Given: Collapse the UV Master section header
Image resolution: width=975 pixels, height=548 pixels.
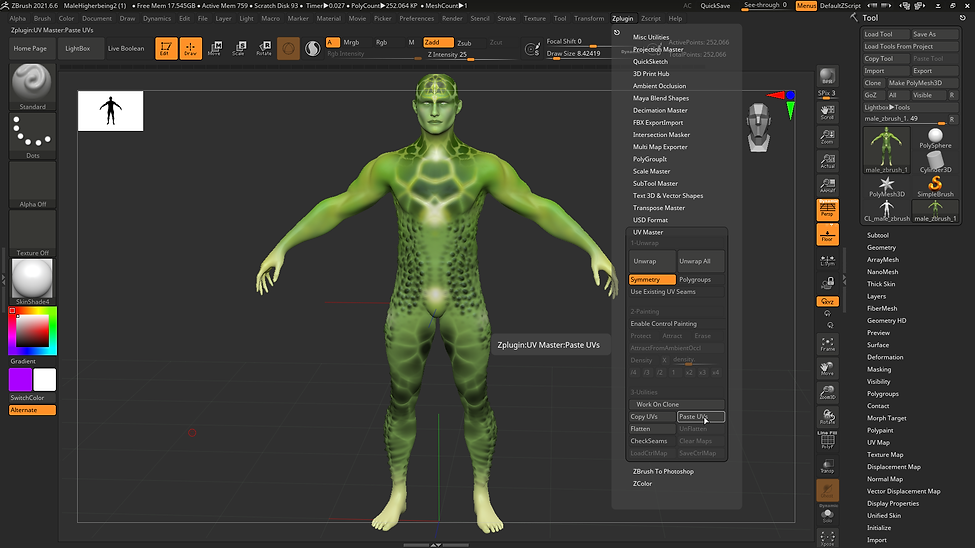Looking at the screenshot, I should pyautogui.click(x=648, y=232).
